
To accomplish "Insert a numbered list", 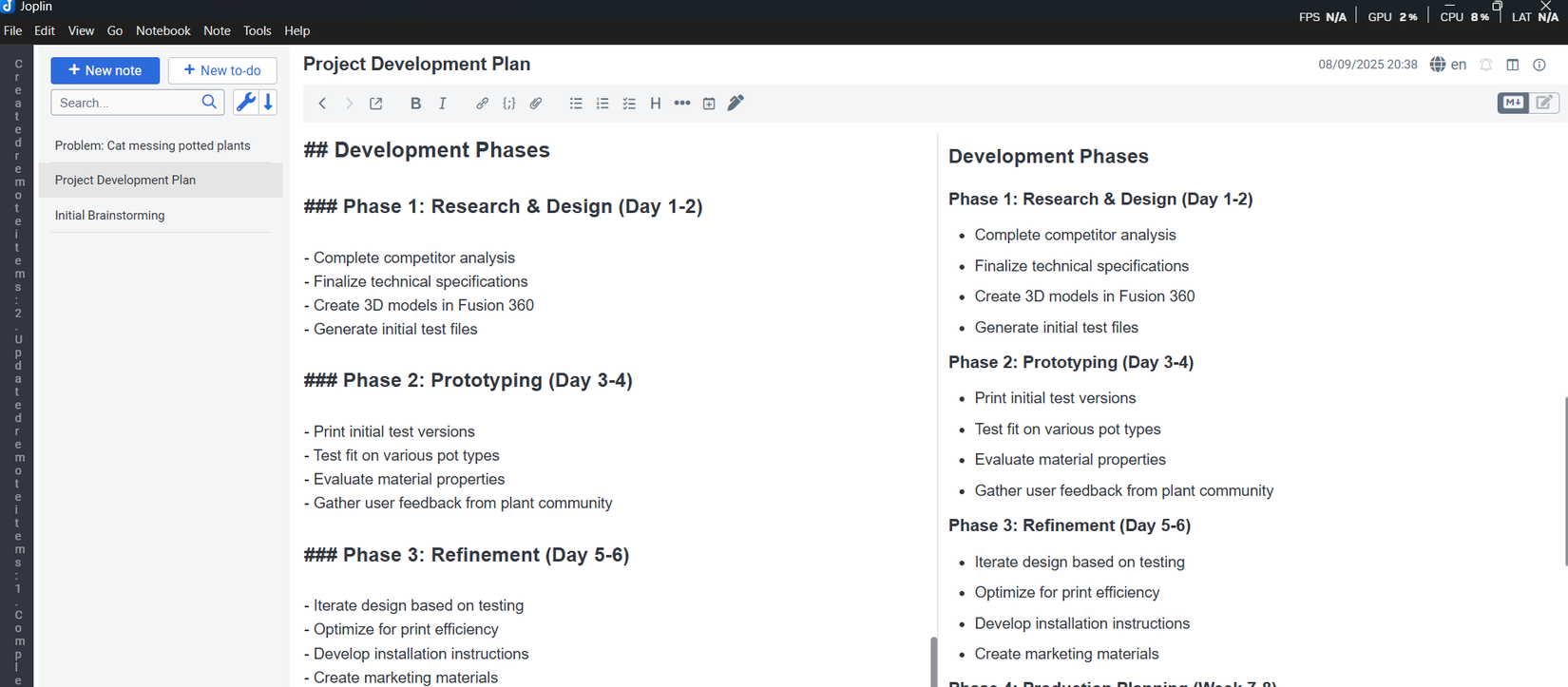I will click(x=602, y=104).
